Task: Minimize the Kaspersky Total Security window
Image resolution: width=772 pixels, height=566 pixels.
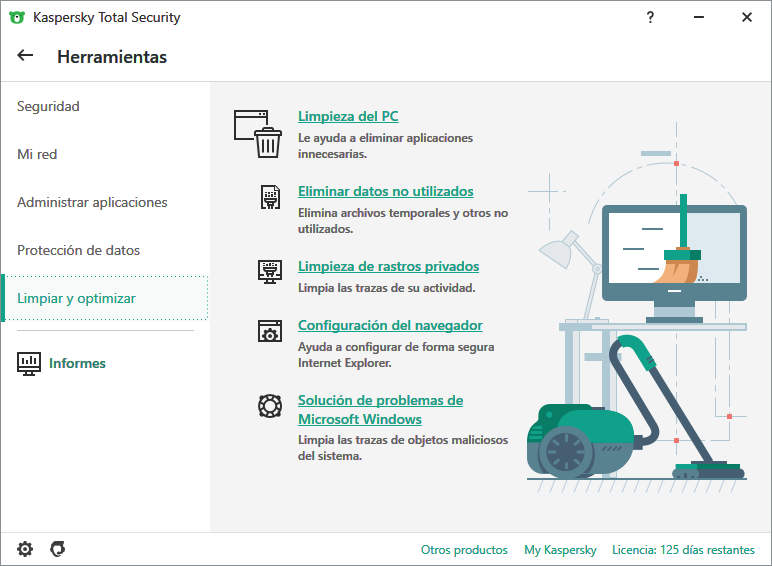Action: pos(698,17)
